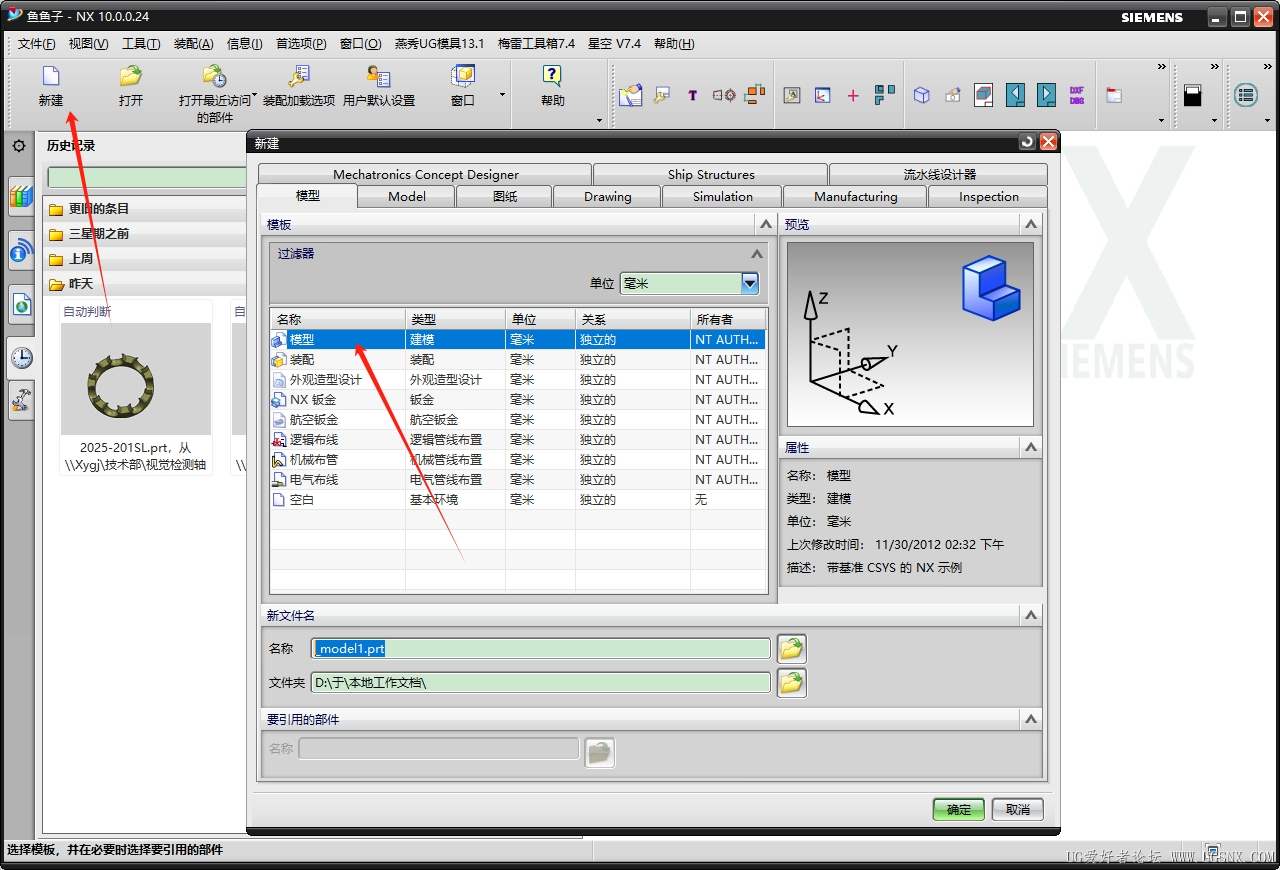Image resolution: width=1280 pixels, height=870 pixels.
Task: Click the reset arrow icon in dialog title
Action: pos(1027,142)
